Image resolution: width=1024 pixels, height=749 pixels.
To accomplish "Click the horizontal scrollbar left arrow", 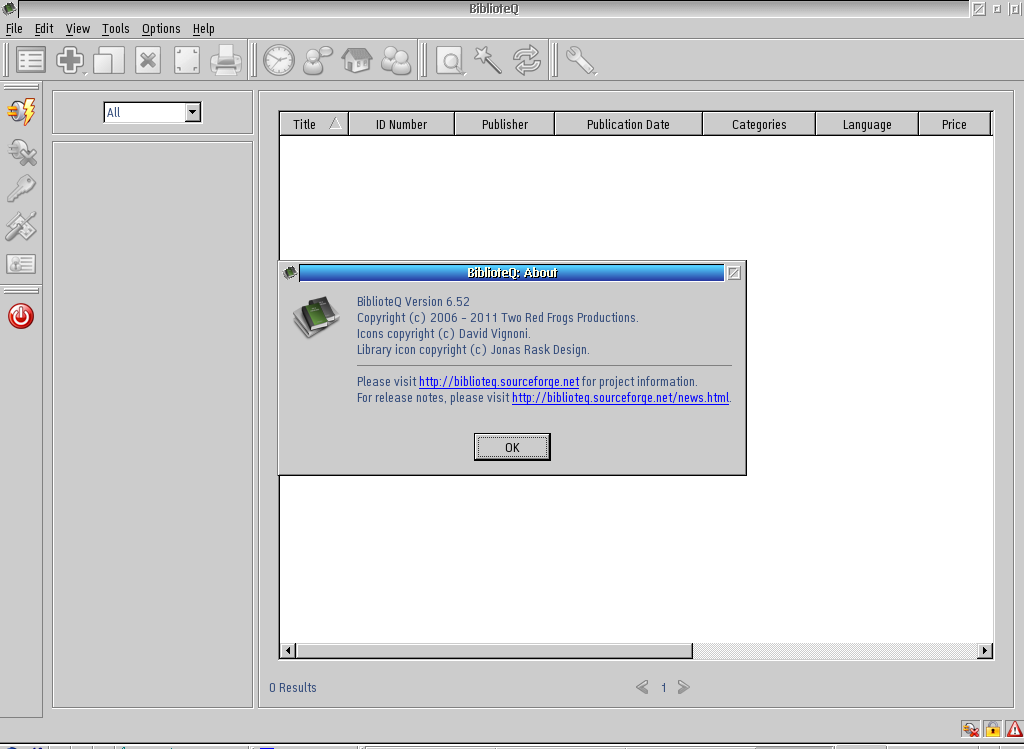I will coord(288,650).
